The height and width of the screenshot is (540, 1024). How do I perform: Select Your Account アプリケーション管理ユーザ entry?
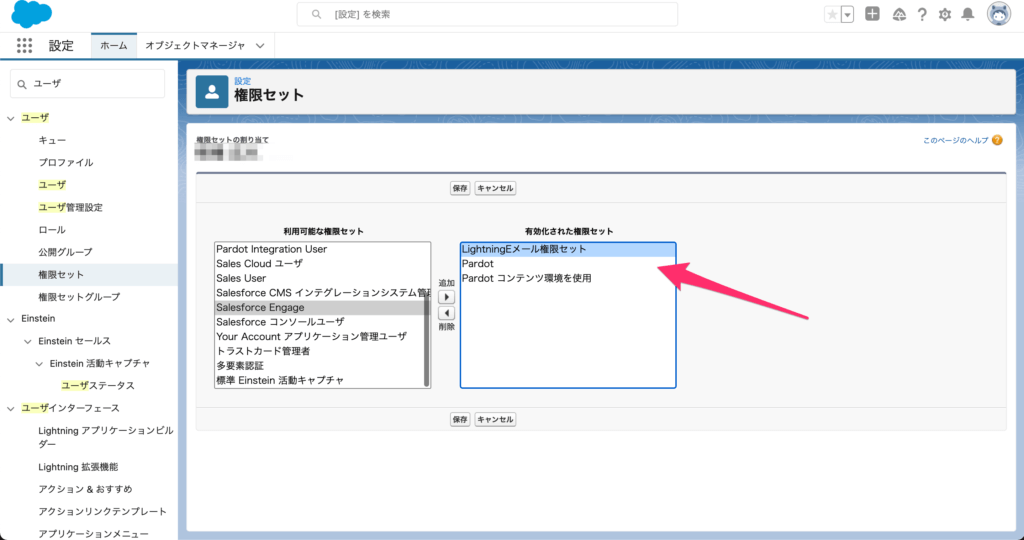[320, 336]
